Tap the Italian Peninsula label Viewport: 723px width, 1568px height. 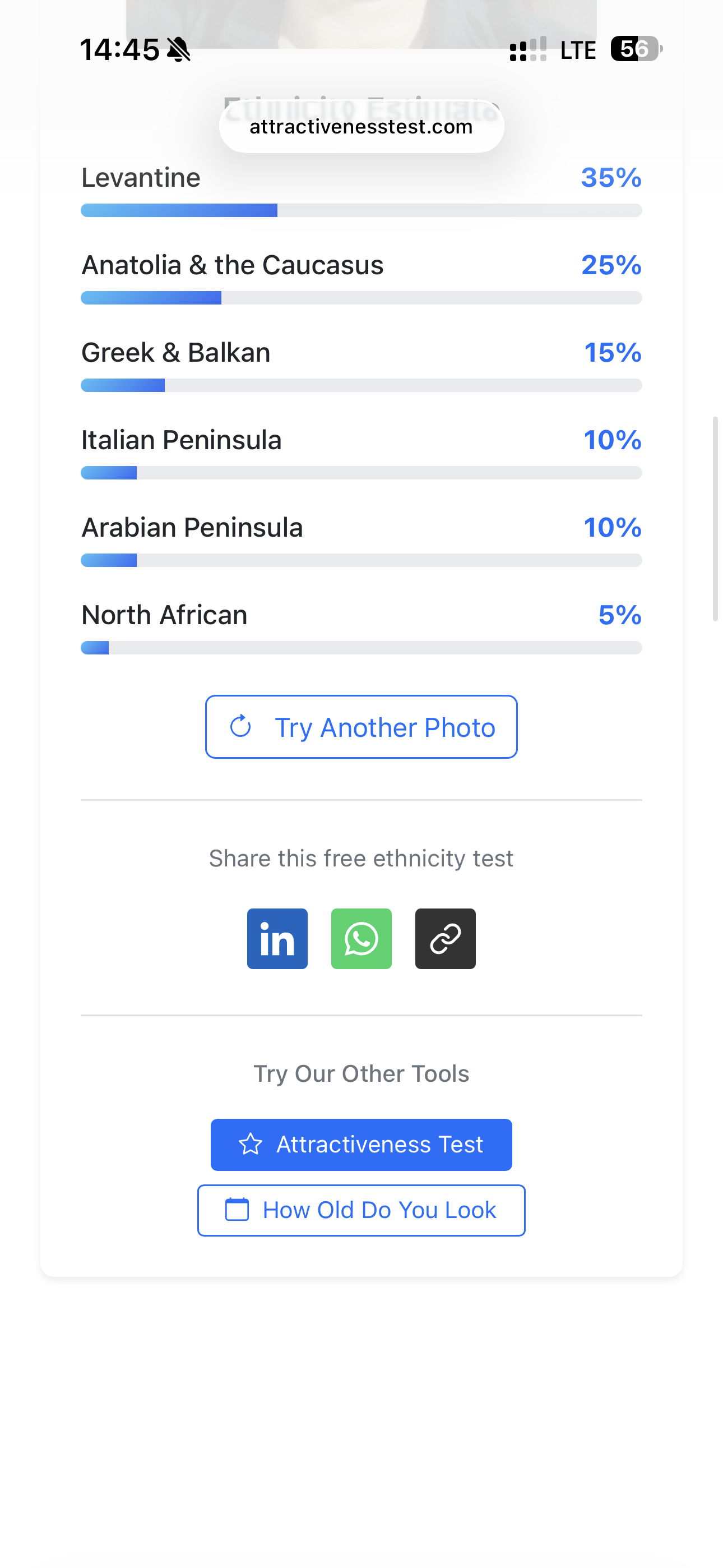182,440
